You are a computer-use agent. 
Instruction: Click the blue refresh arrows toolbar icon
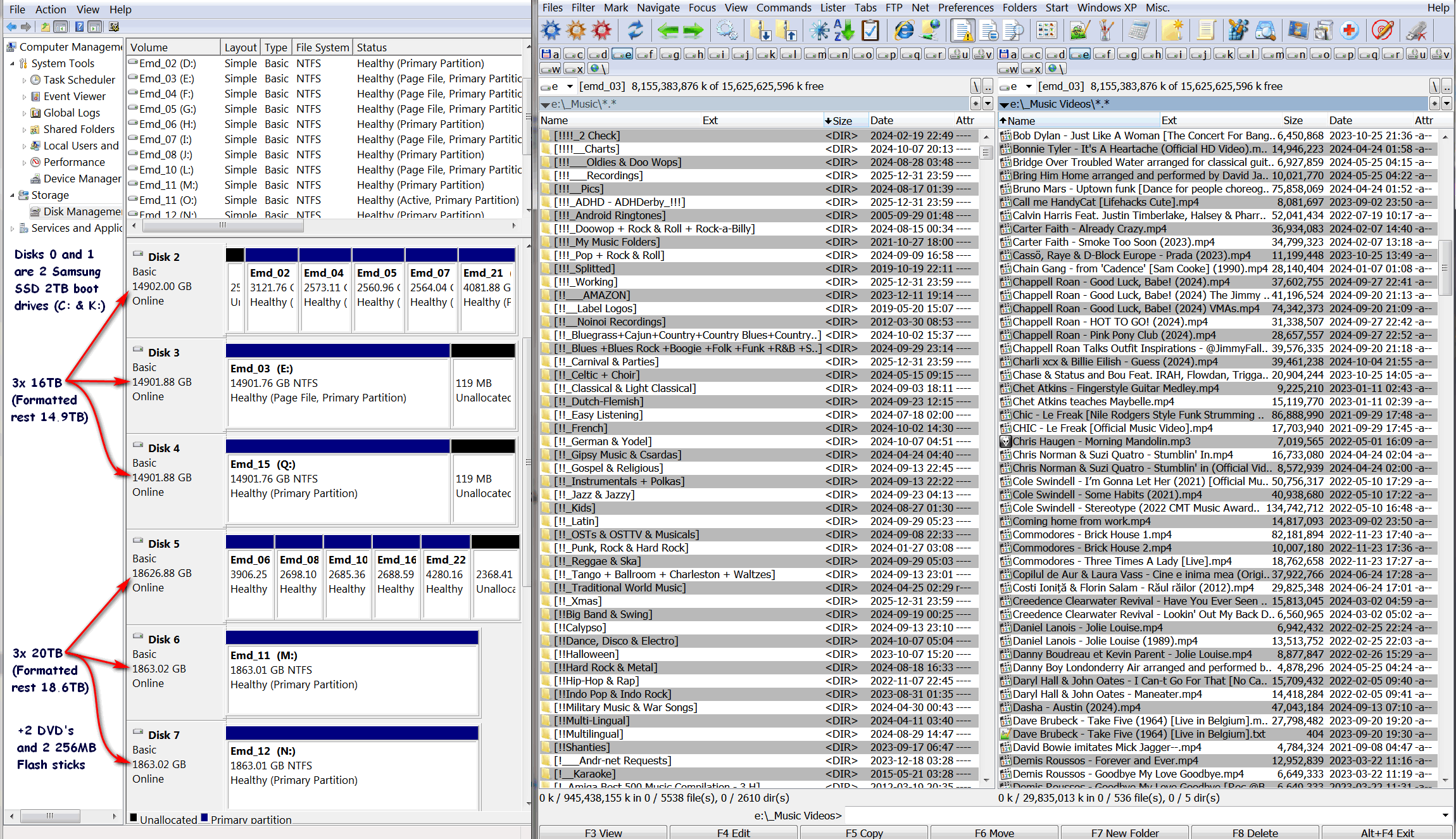point(635,30)
